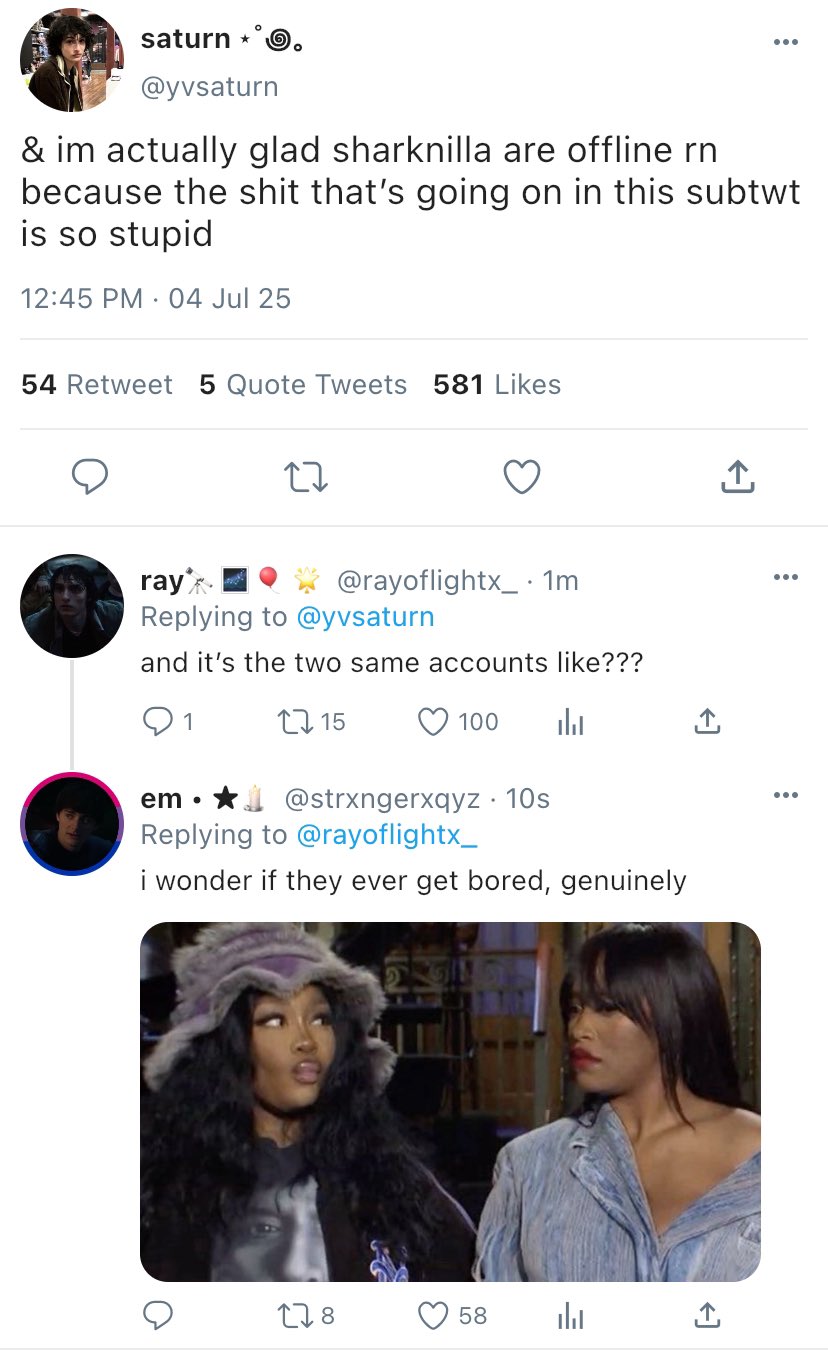The width and height of the screenshot is (828, 1350).
Task: Like ray's reply with 100 likes
Action: [434, 721]
